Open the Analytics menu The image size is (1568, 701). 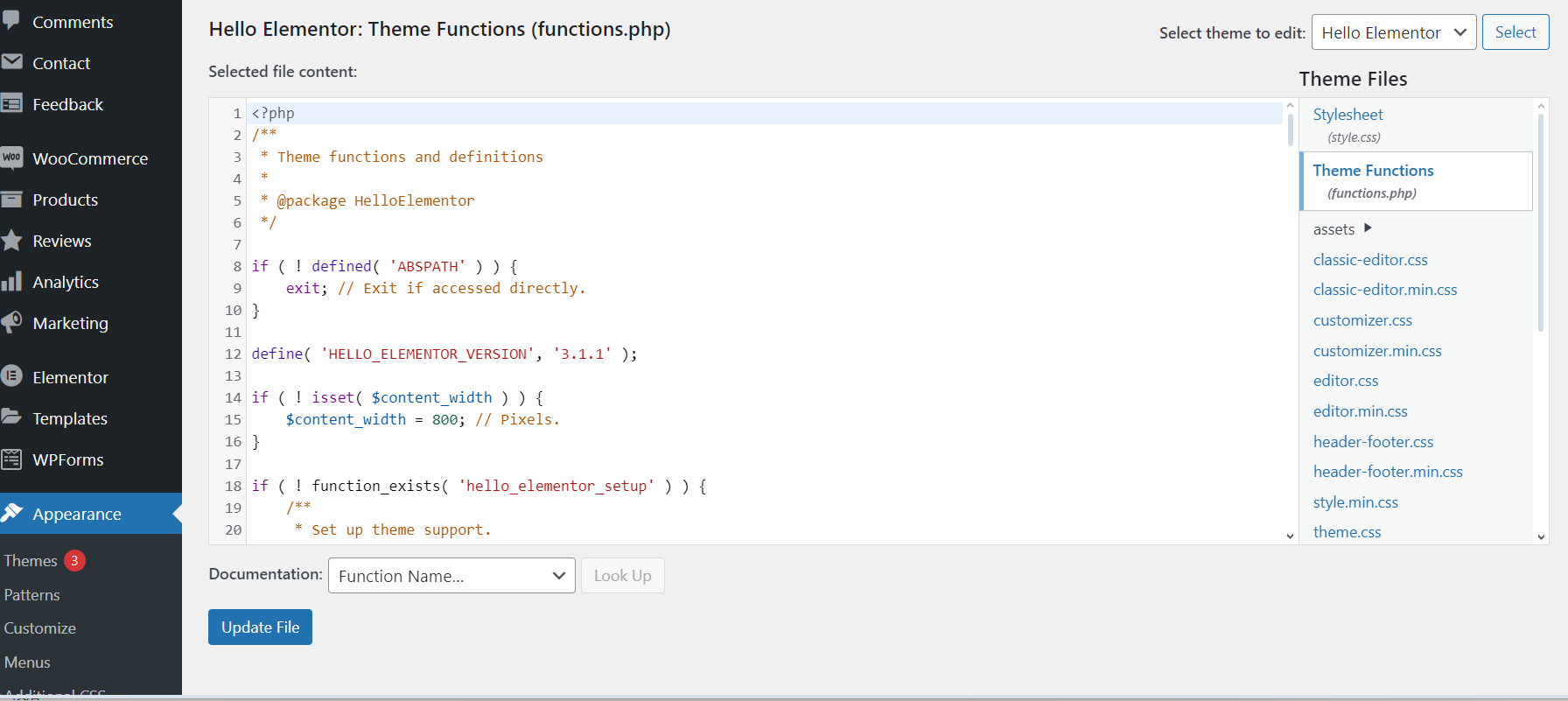66,282
